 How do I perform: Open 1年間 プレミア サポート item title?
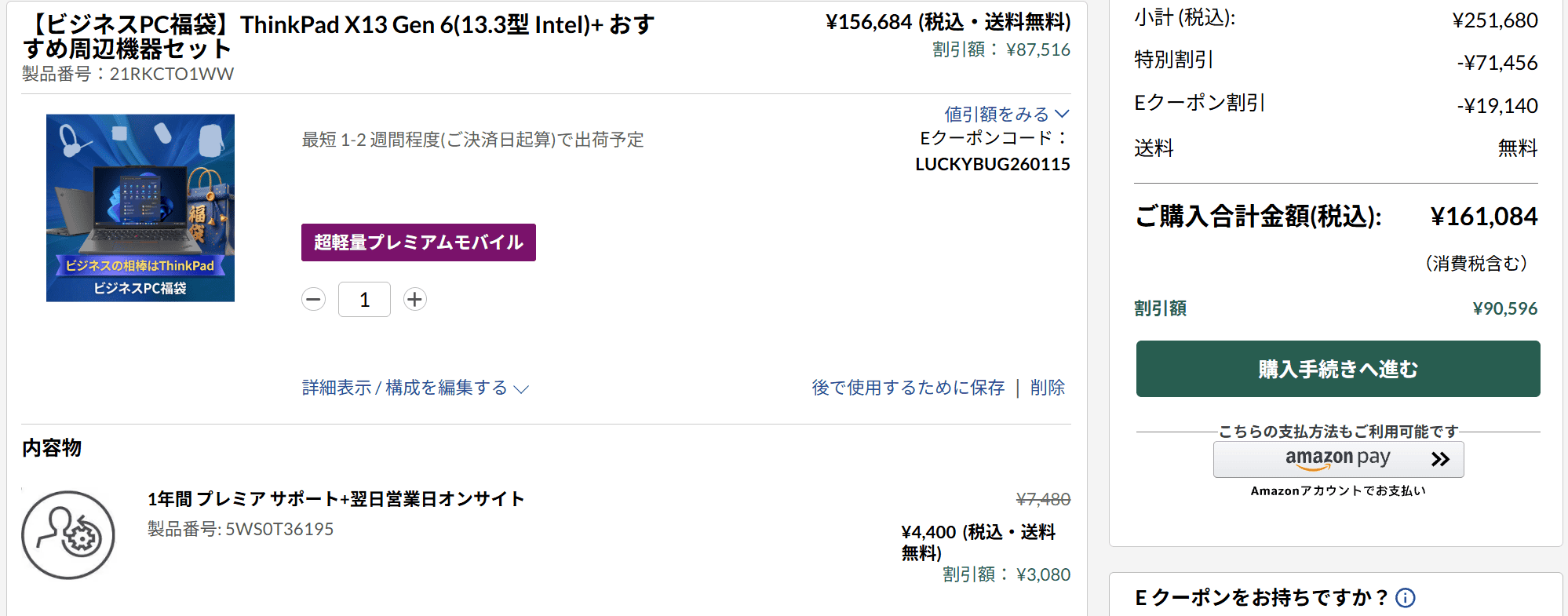pos(336,499)
